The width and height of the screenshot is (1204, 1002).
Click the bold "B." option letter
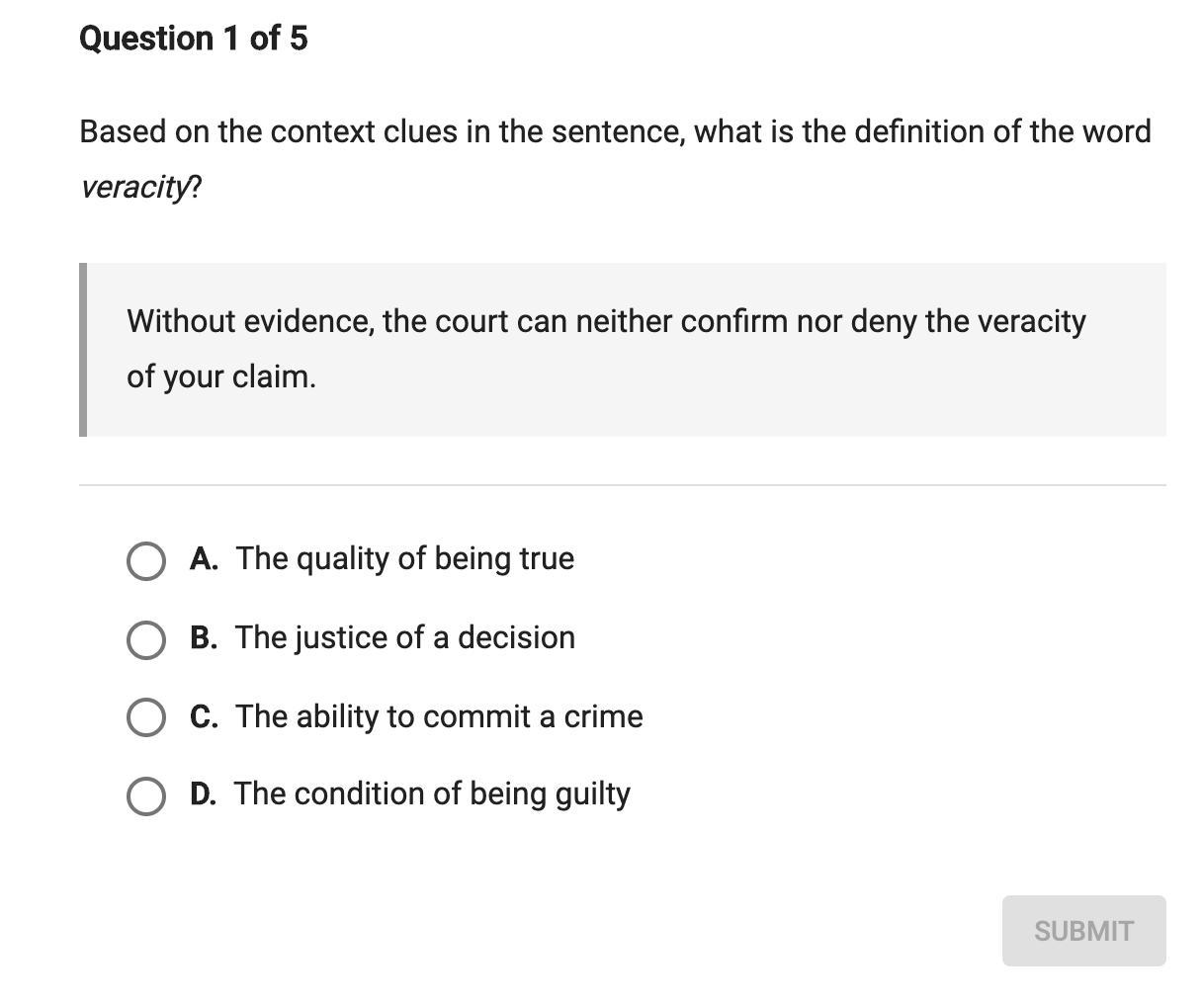(204, 637)
